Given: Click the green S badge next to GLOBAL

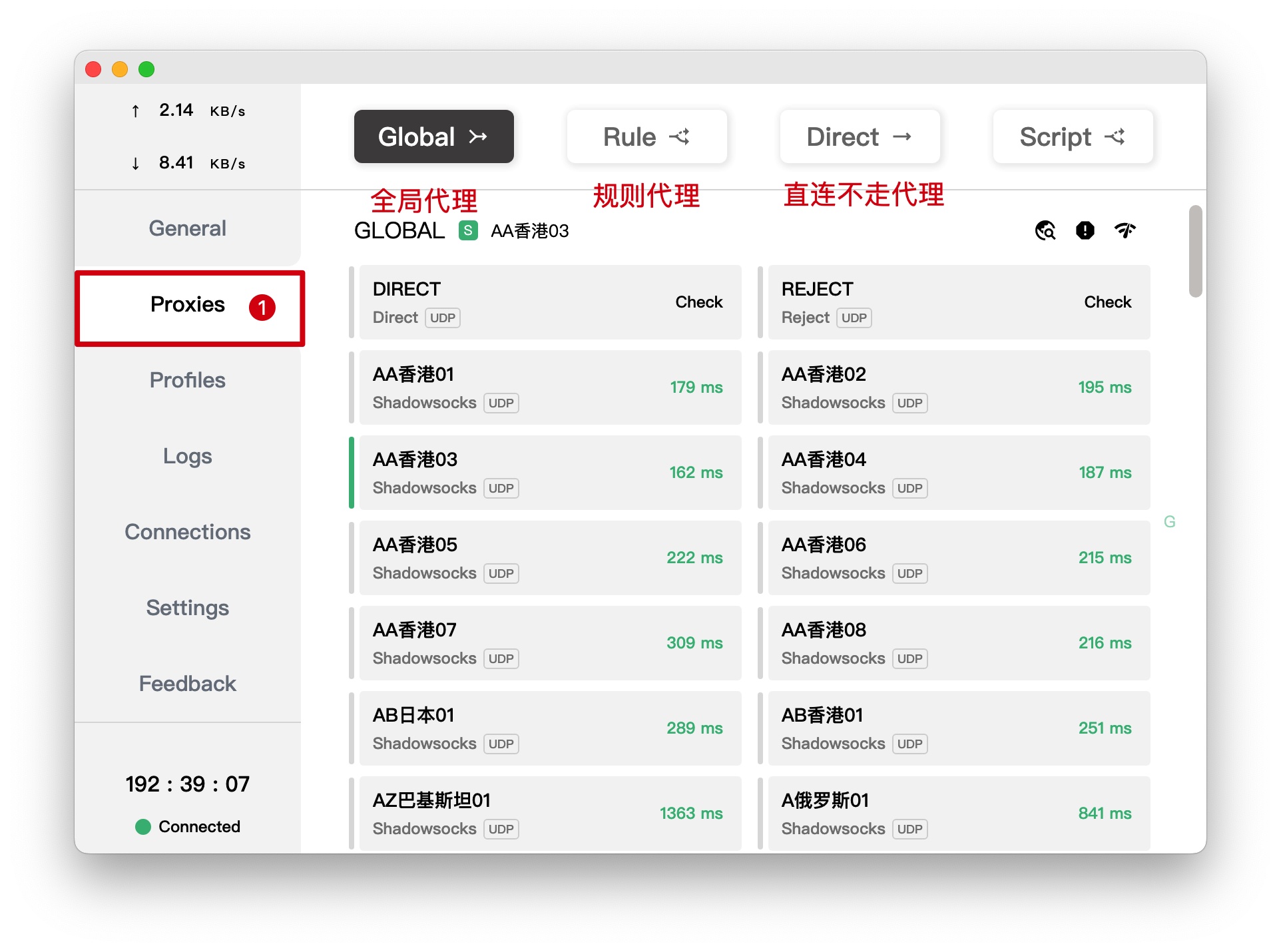Looking at the screenshot, I should click(x=468, y=231).
